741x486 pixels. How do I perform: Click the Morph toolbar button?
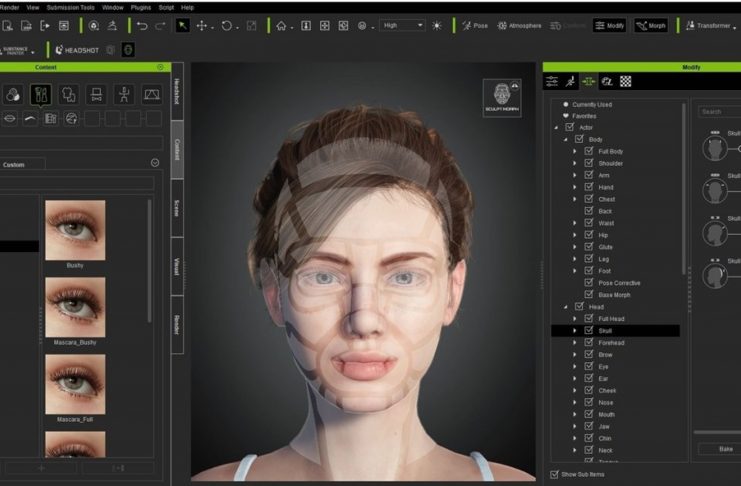coord(651,26)
